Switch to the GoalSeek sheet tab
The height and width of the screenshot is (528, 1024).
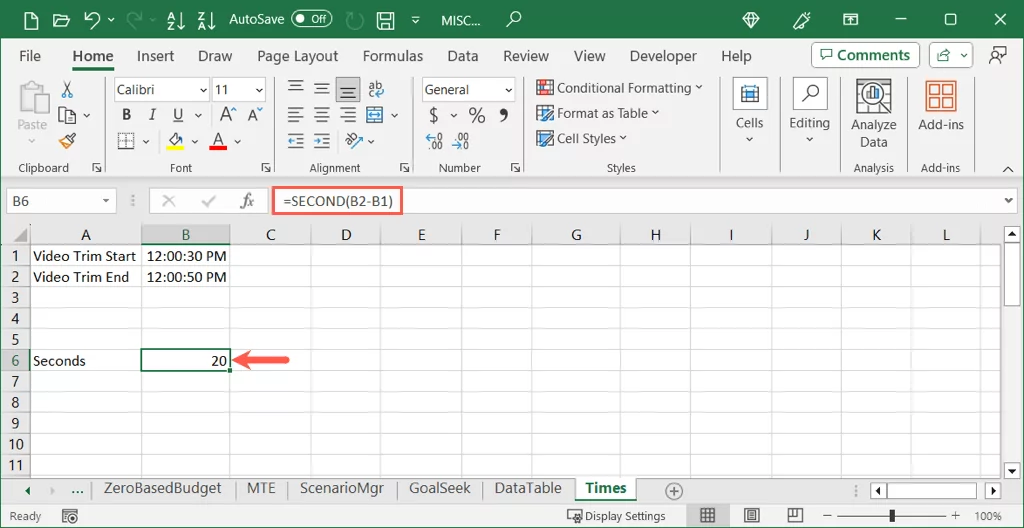tap(439, 489)
